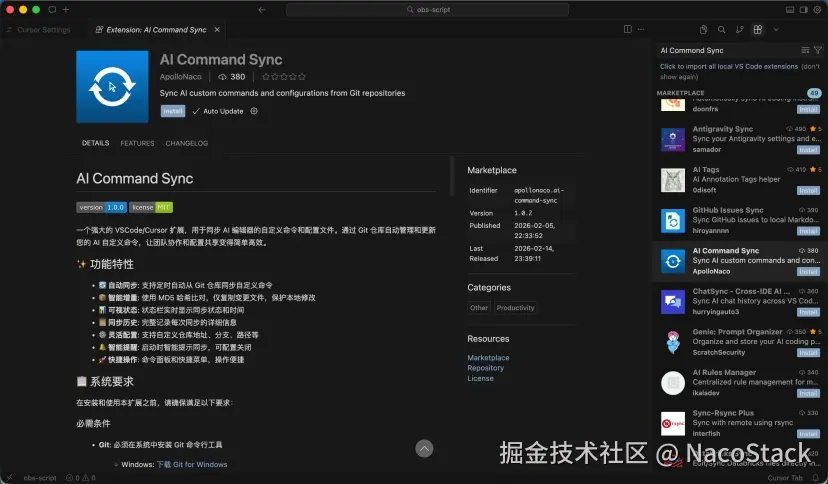Open GitHub Issues Sync in list
This screenshot has width=828, height=484.
point(739,220)
